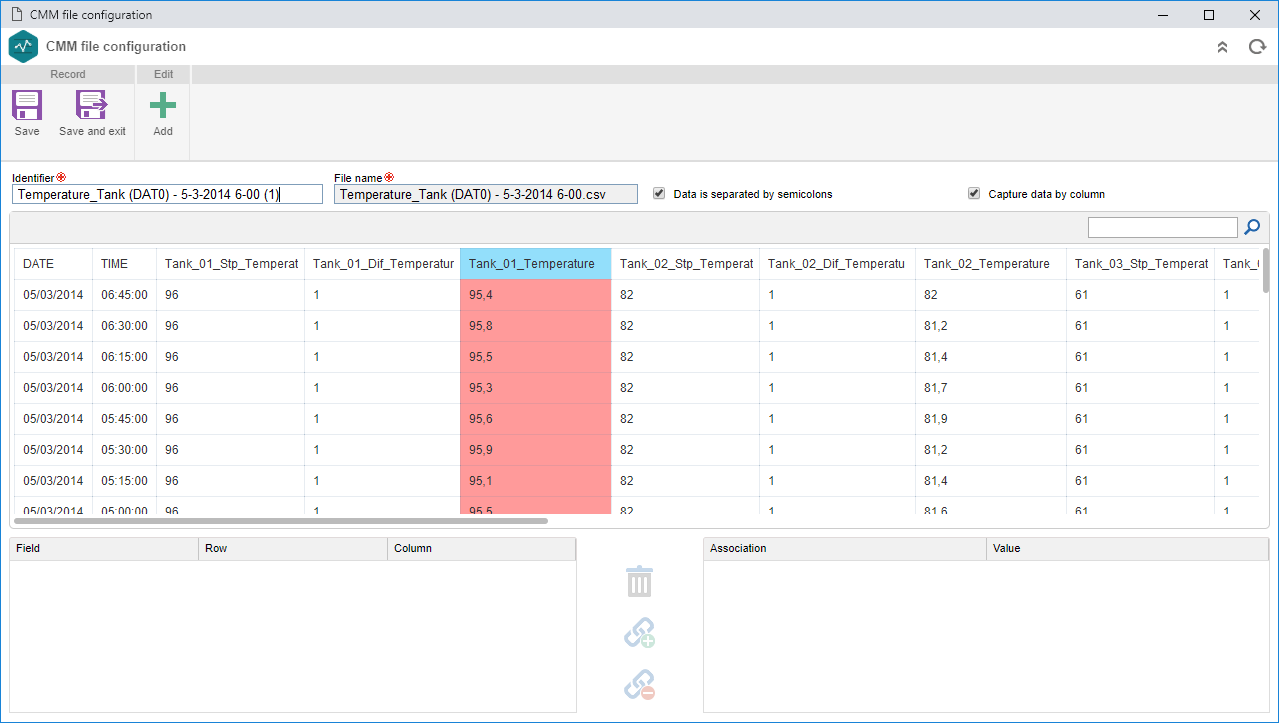Click the add association link icon

(x=639, y=633)
